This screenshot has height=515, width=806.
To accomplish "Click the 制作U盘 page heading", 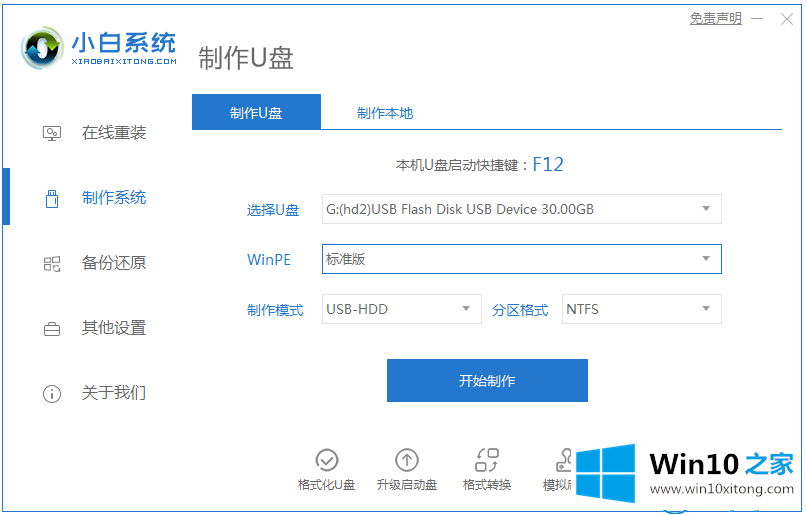I will tap(246, 58).
